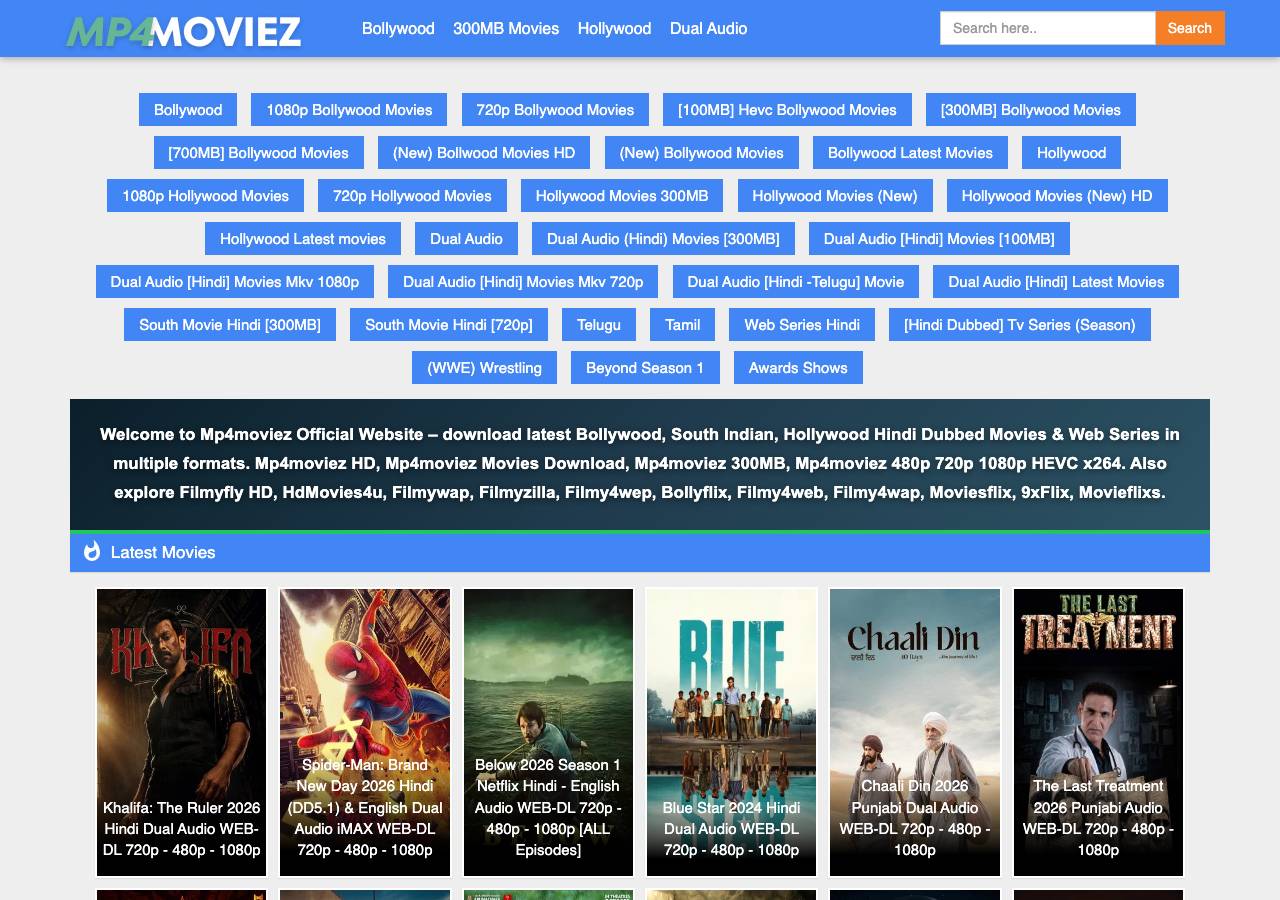
Task: Open [300MB] Bollywood Movies category
Action: [x=1031, y=110]
